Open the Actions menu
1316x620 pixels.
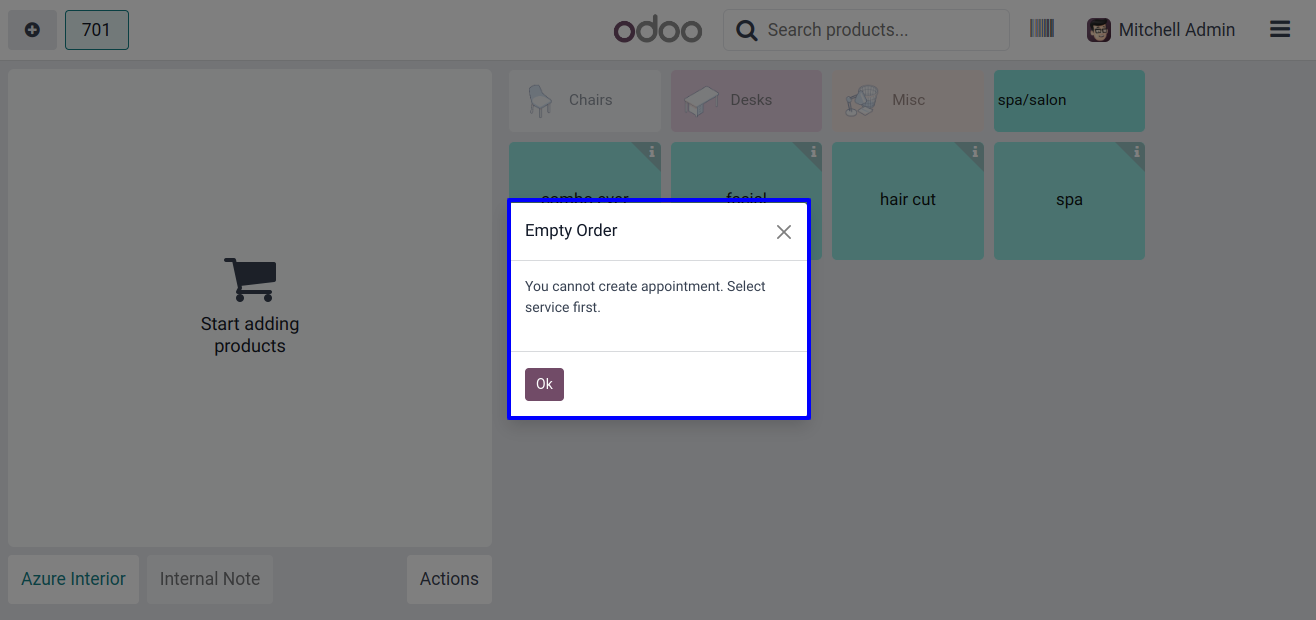[449, 579]
